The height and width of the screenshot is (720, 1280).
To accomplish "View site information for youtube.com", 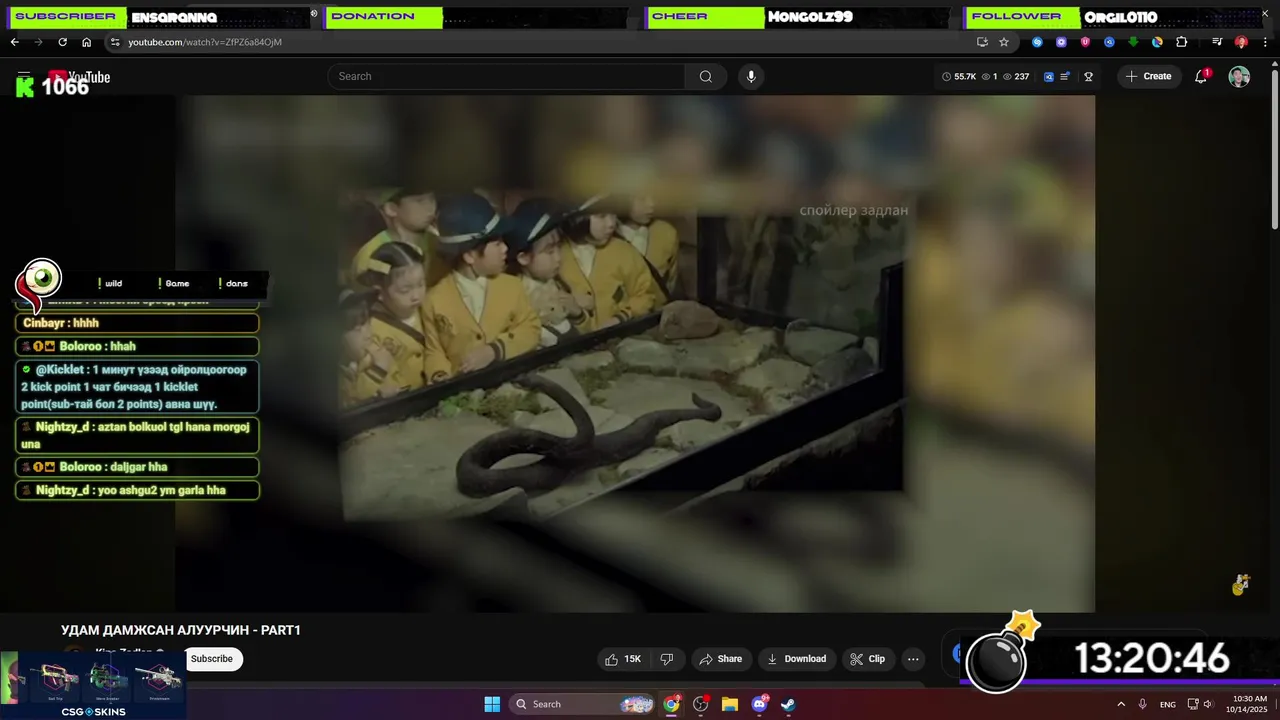I will click(115, 42).
